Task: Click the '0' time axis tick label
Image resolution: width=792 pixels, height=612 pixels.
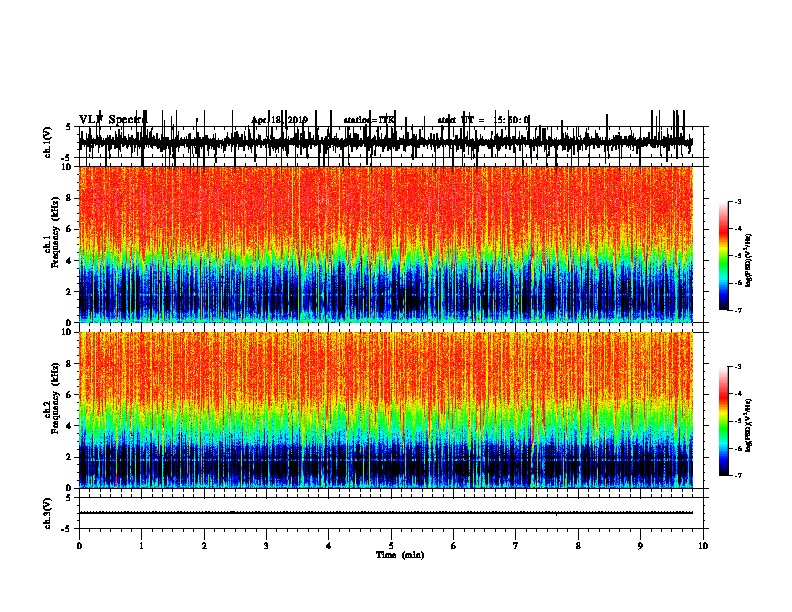Action: [79, 546]
